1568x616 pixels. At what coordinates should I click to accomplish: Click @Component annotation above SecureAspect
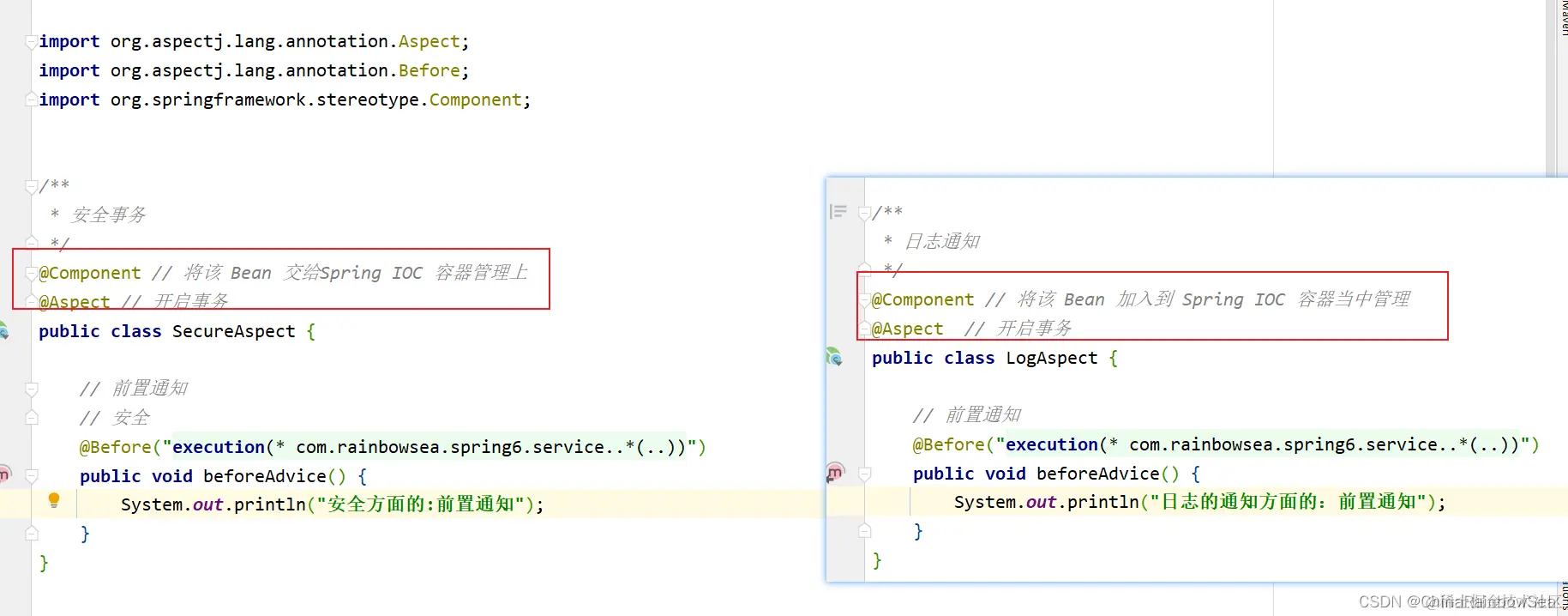[x=90, y=273]
